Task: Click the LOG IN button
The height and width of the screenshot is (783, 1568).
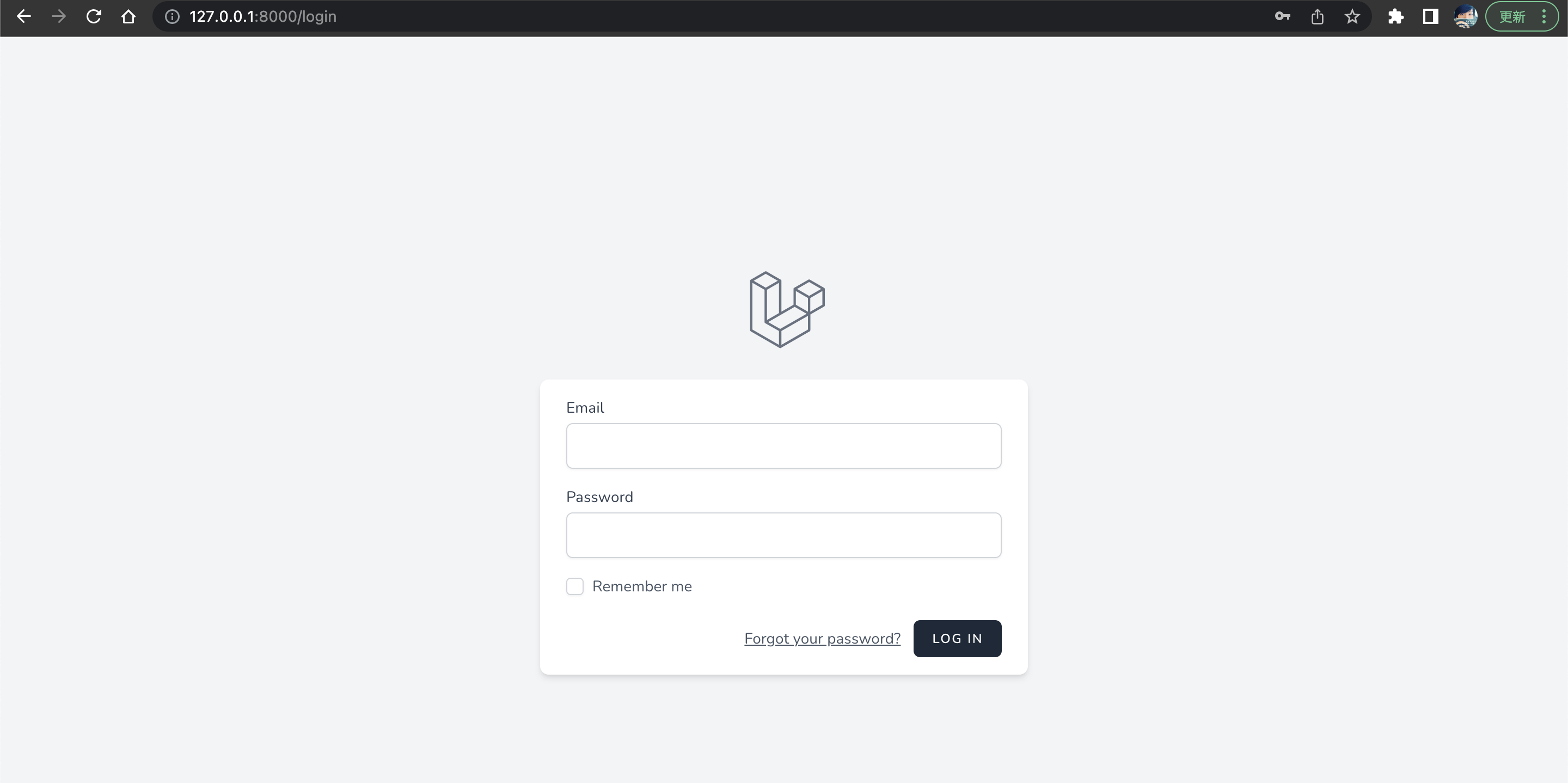Action: [957, 639]
